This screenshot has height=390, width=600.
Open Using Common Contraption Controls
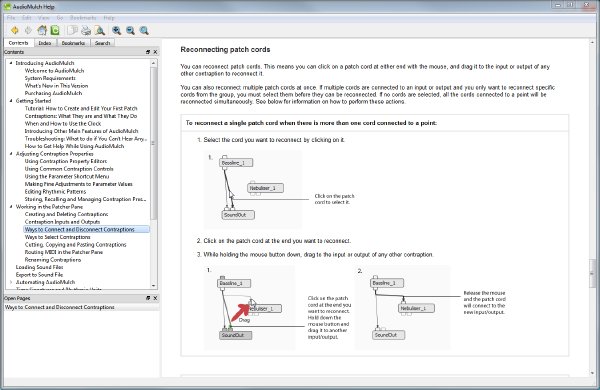click(x=69, y=169)
